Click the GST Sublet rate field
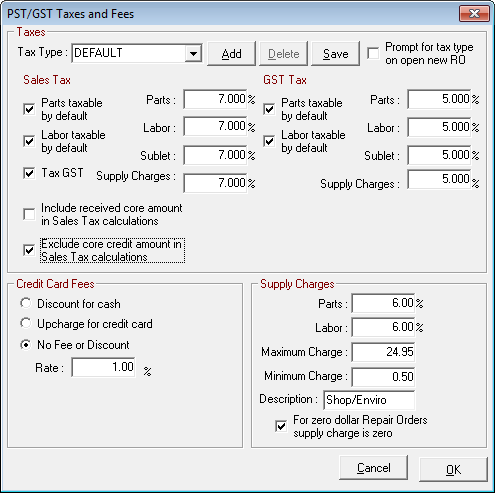 coord(439,155)
